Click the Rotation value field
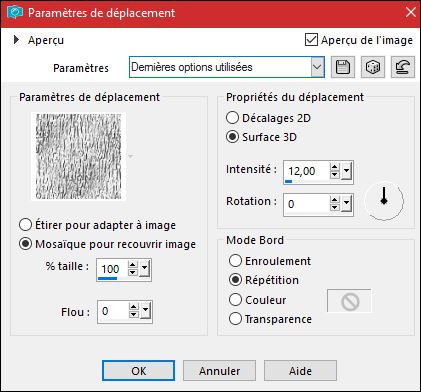This screenshot has width=421, height=392. [306, 204]
